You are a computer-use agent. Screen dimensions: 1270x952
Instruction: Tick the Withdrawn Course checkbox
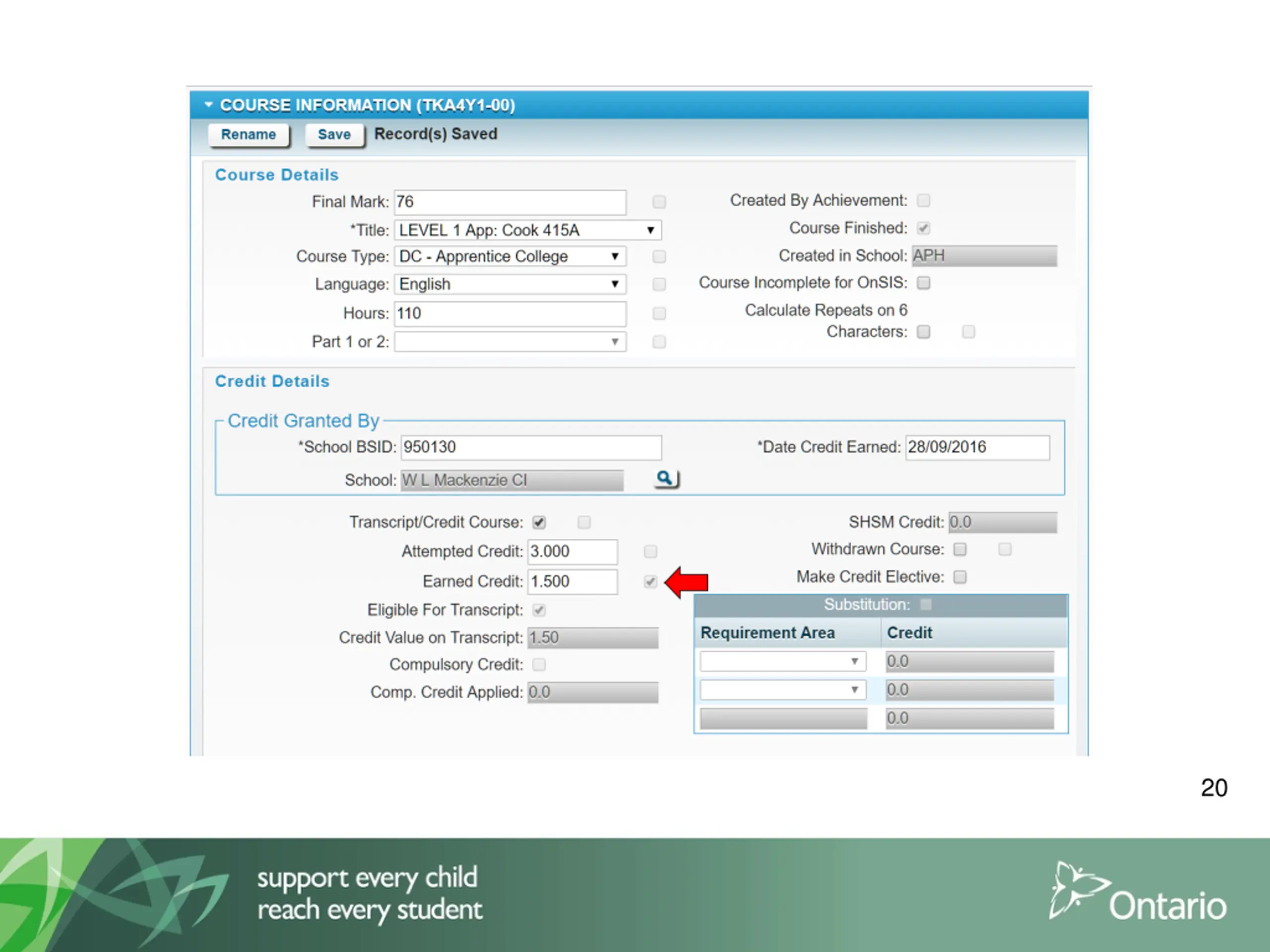click(960, 549)
